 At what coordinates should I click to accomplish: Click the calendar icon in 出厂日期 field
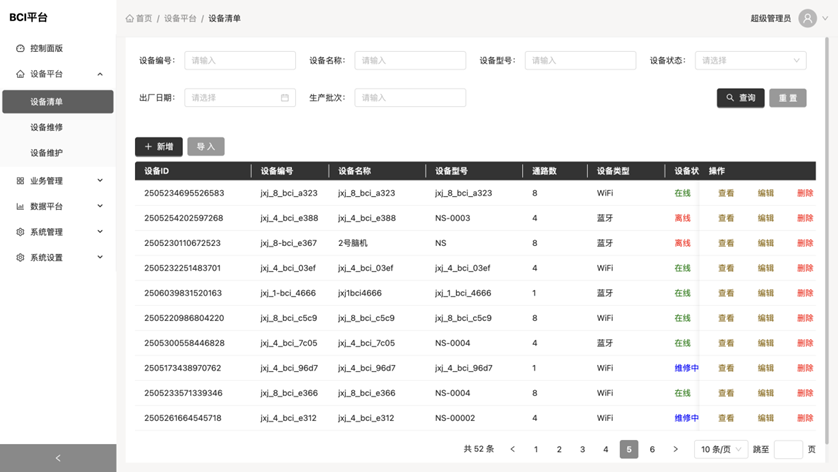(285, 98)
